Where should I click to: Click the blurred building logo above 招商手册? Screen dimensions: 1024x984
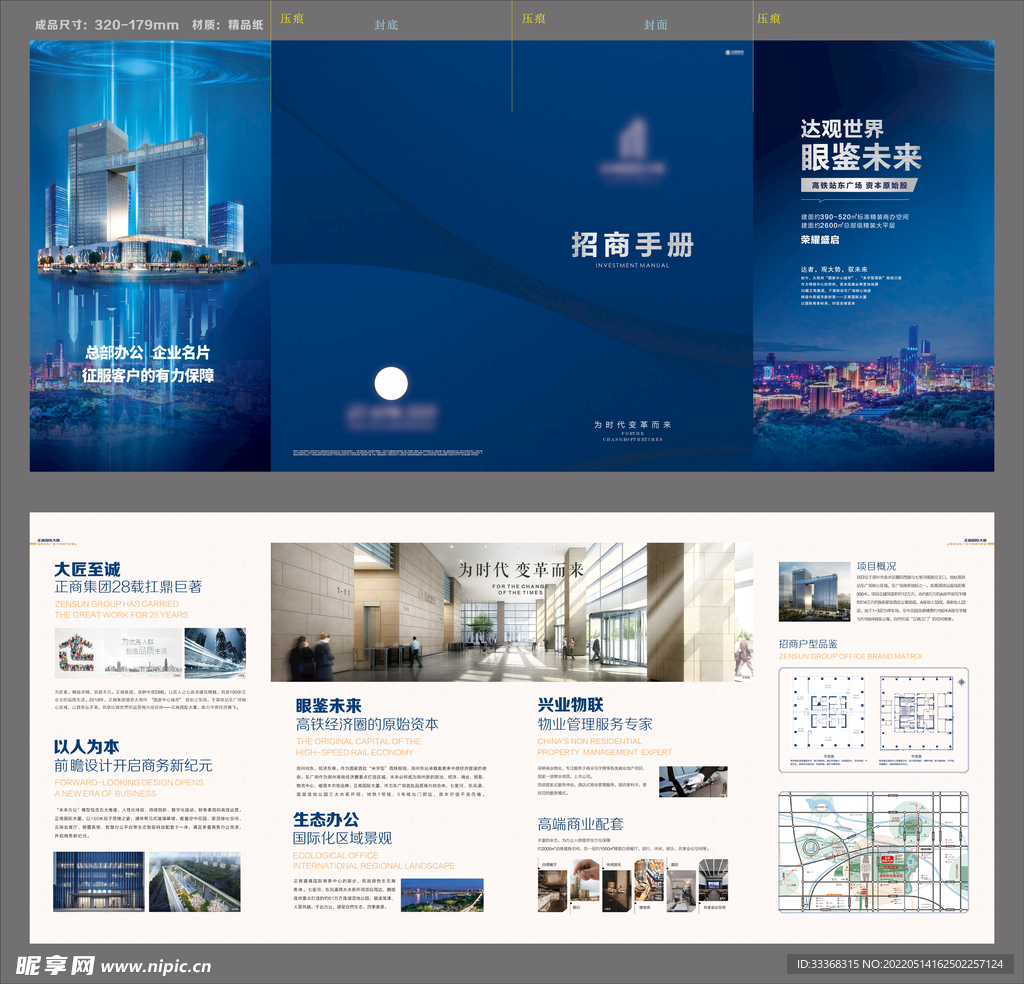pos(632,148)
